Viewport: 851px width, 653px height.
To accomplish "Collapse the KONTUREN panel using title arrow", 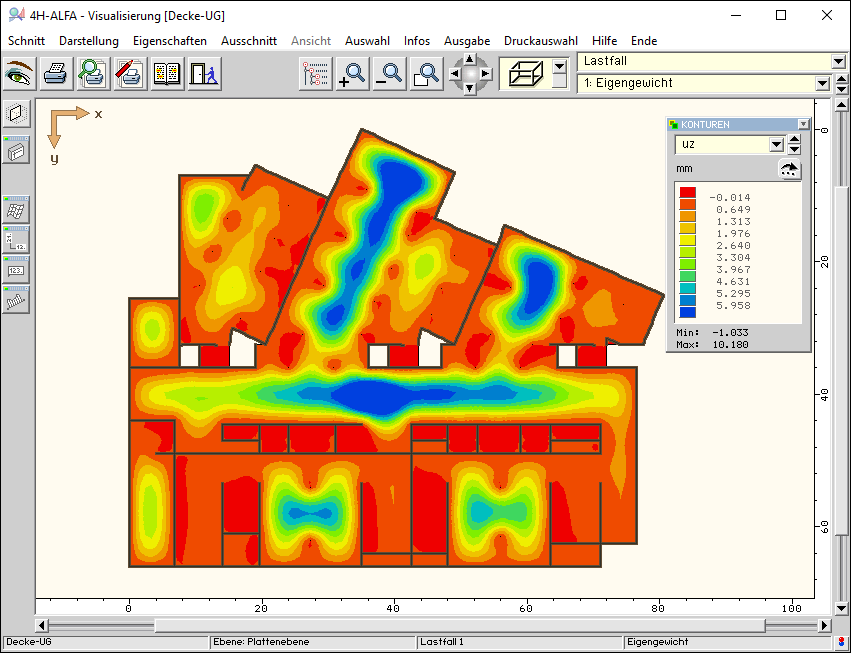I will tap(802, 125).
